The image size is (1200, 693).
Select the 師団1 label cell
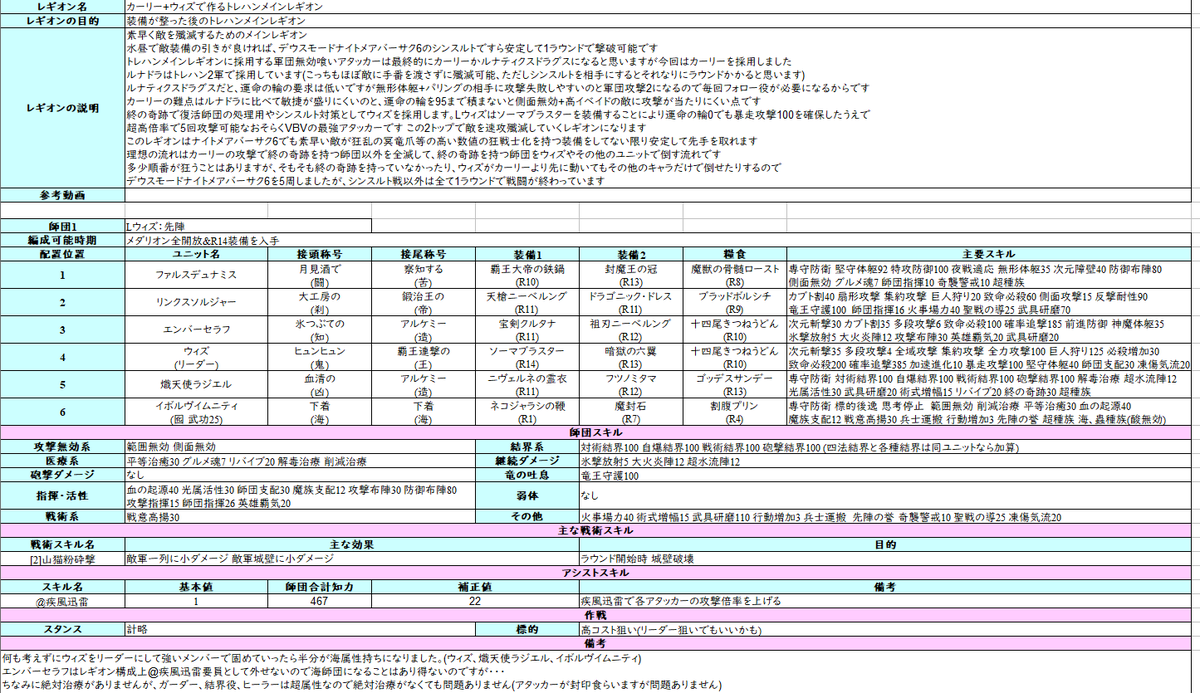pyautogui.click(x=62, y=228)
